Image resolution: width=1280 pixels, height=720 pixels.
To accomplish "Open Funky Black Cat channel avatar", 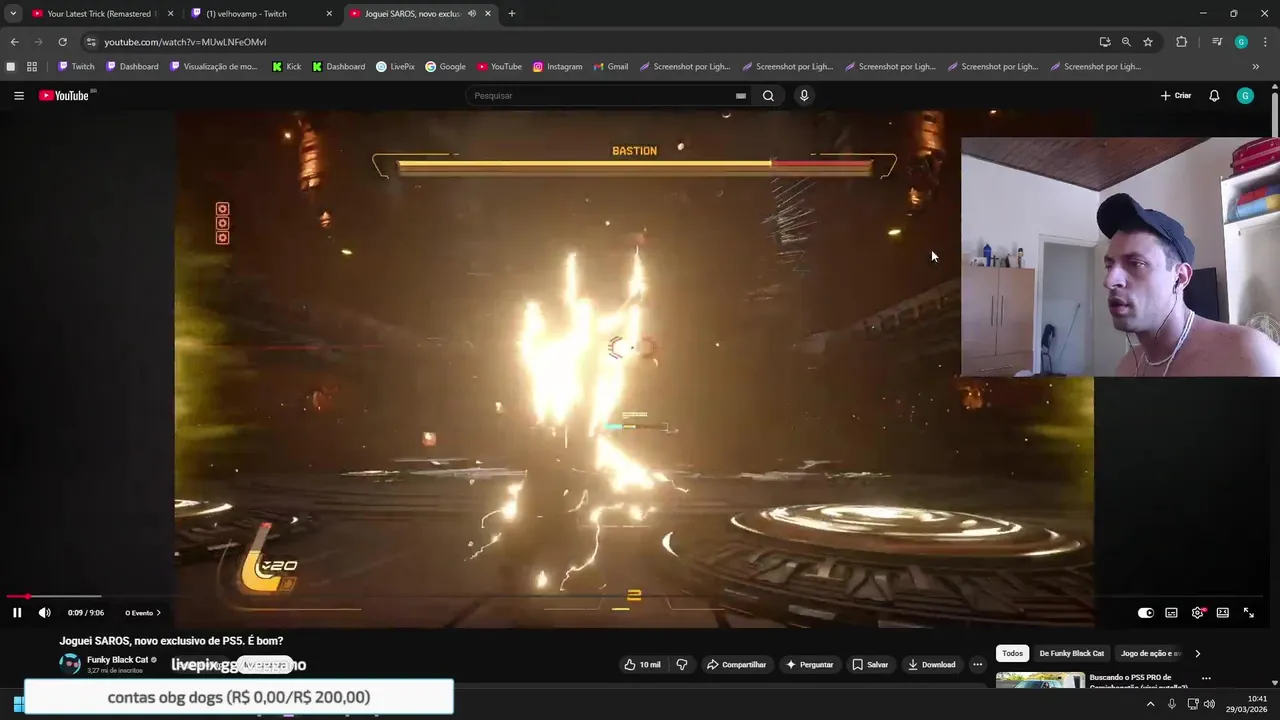I will [x=70, y=664].
